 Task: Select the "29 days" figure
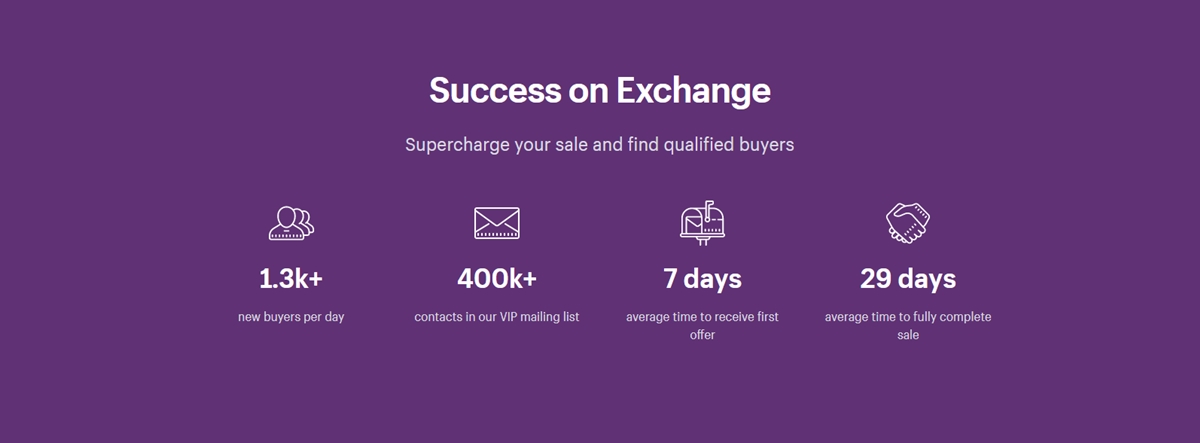pyautogui.click(x=908, y=278)
